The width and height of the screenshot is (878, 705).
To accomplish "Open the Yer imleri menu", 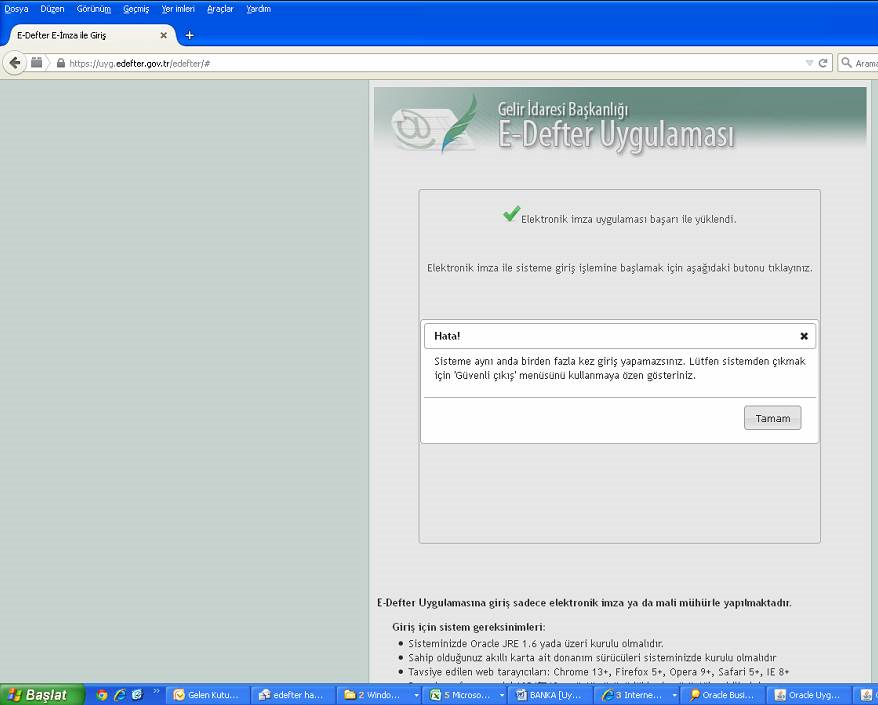I will pos(178,9).
